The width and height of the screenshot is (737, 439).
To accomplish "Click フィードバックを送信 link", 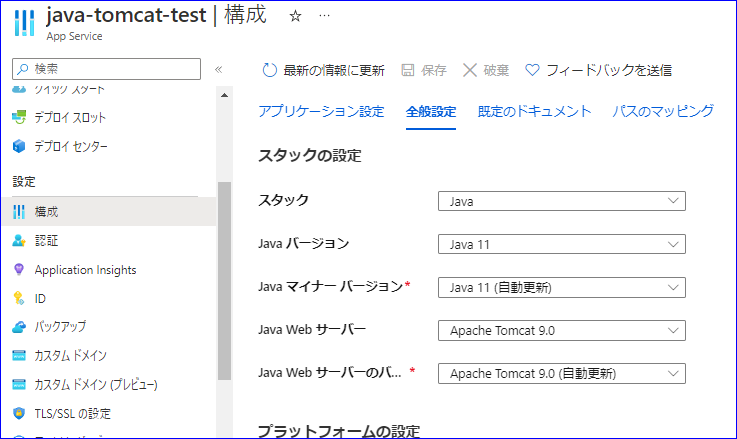I will 609,71.
